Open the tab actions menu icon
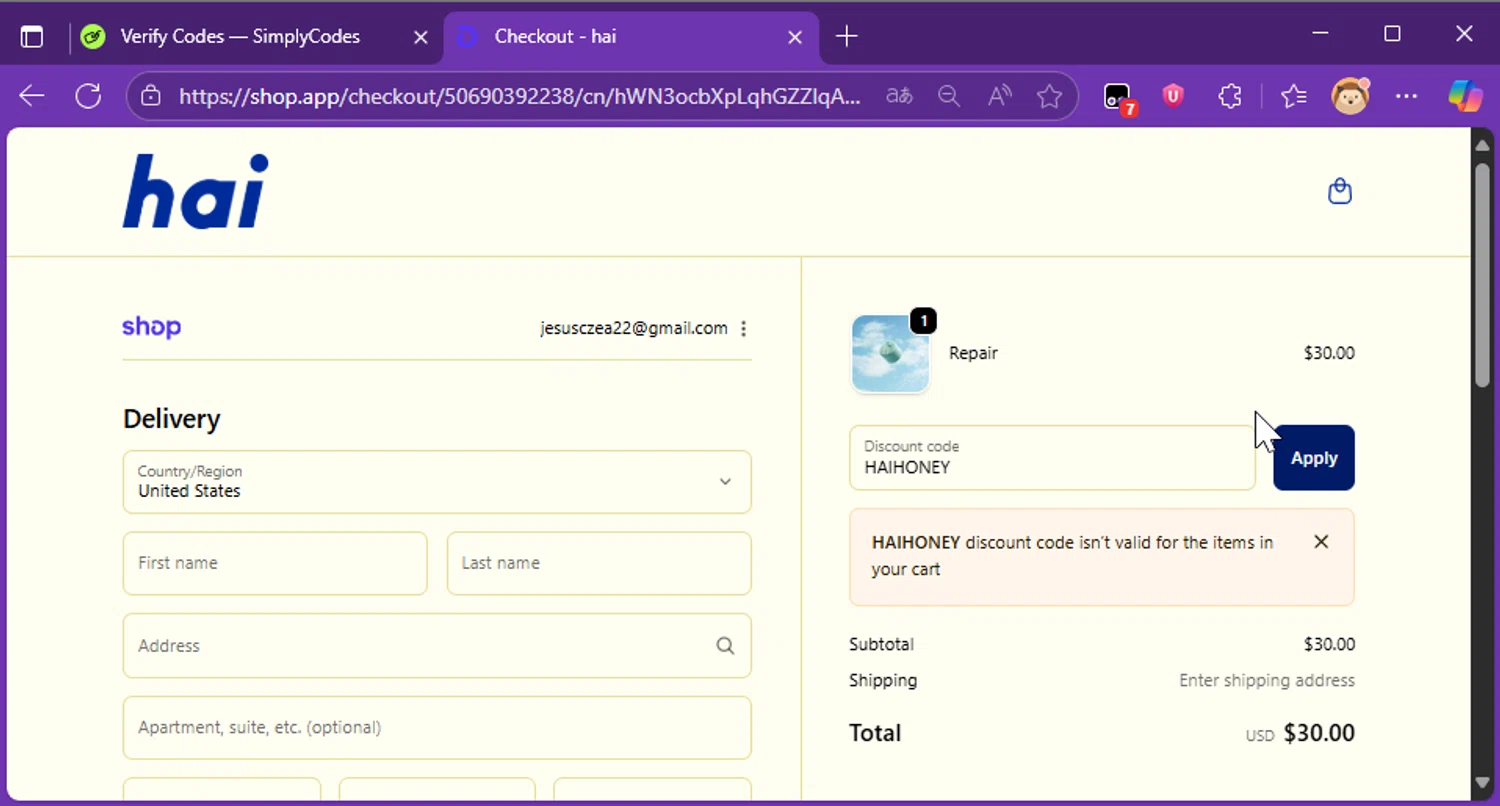 [32, 37]
